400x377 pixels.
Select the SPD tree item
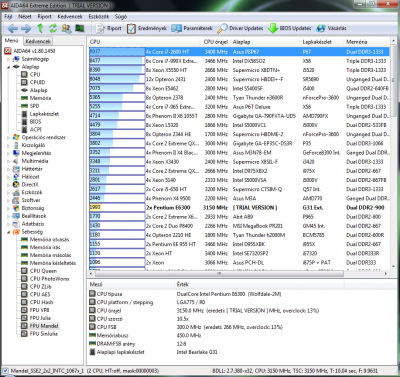point(30,106)
